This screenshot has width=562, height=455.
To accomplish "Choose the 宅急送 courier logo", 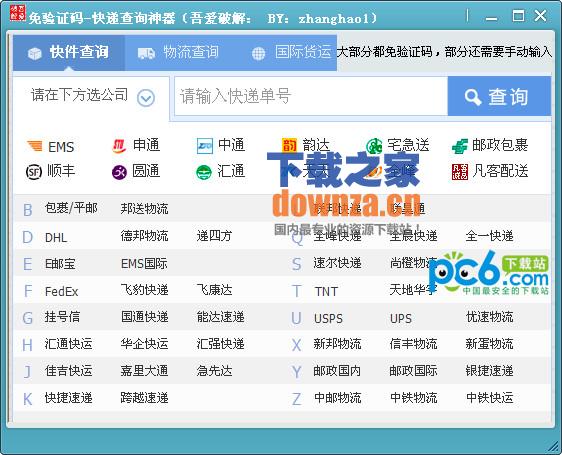I will pos(374,146).
